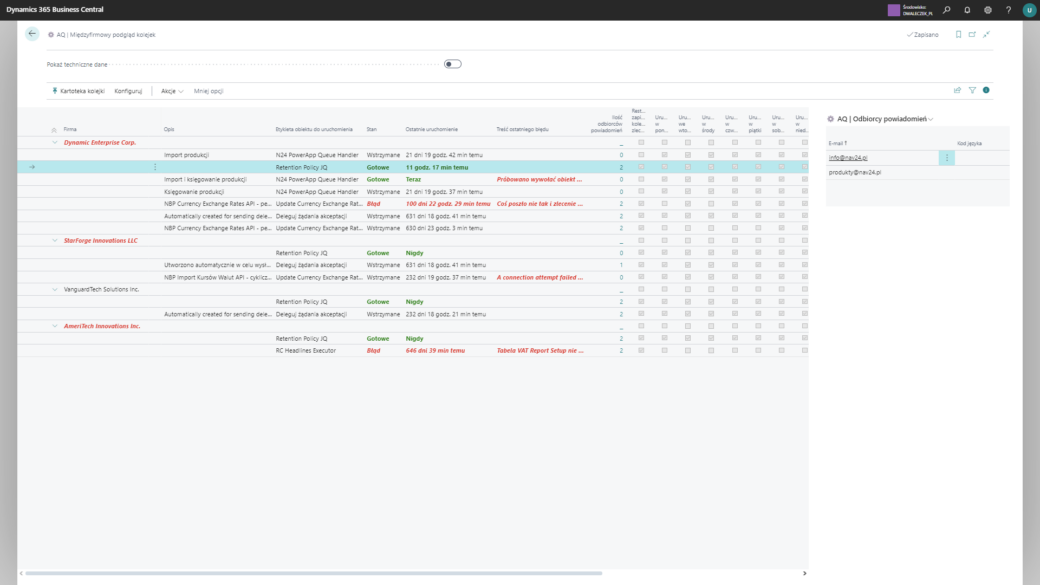Open the search magnifier in top bar
Screen dimensions: 1040x585
947,10
